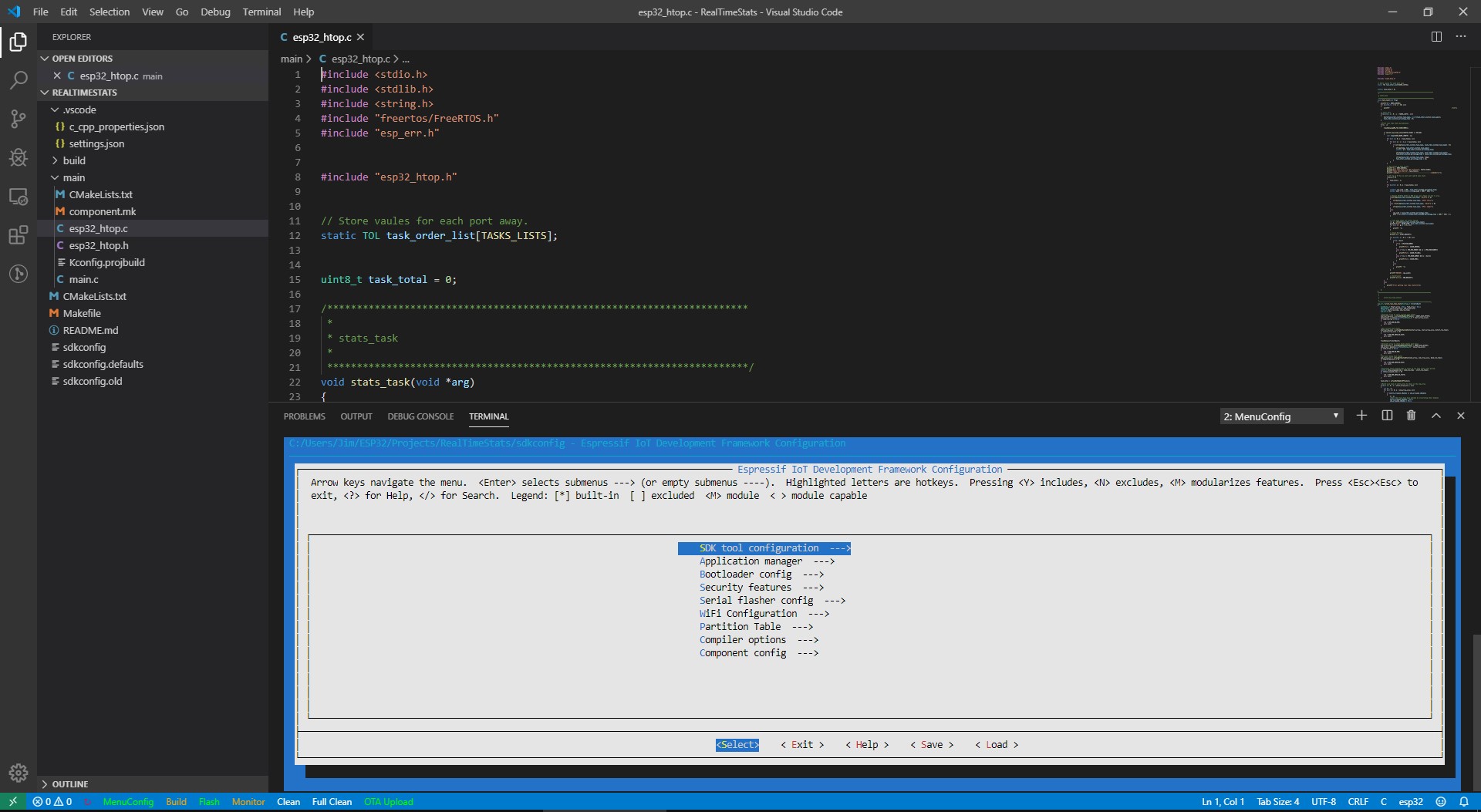Click Tab Size: 4 indicator
Screen dimensions: 1481x812
[1278, 802]
